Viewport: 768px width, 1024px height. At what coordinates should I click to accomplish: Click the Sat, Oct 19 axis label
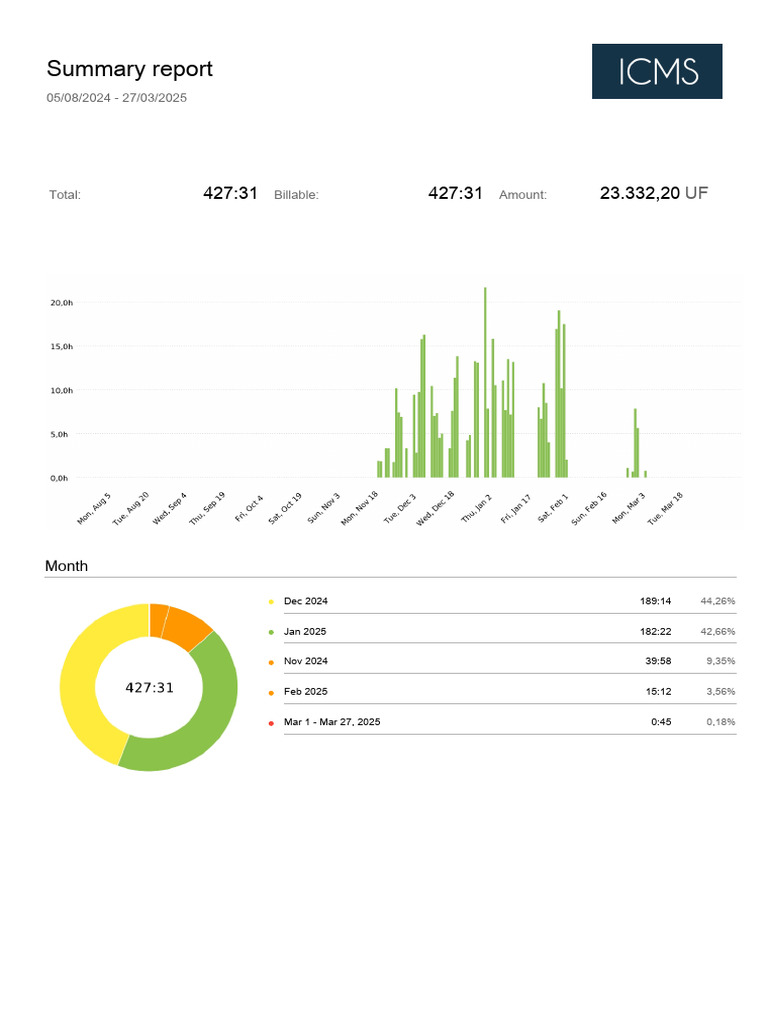[x=285, y=509]
